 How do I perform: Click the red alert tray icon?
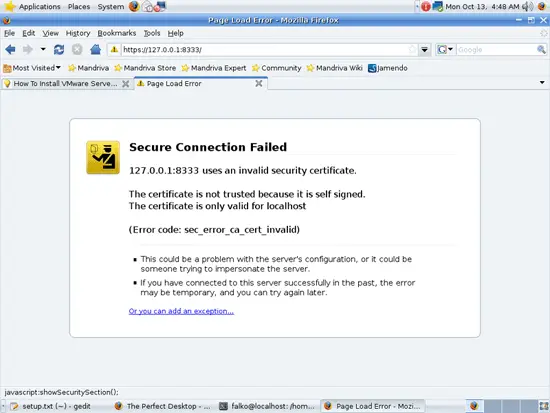point(426,6)
